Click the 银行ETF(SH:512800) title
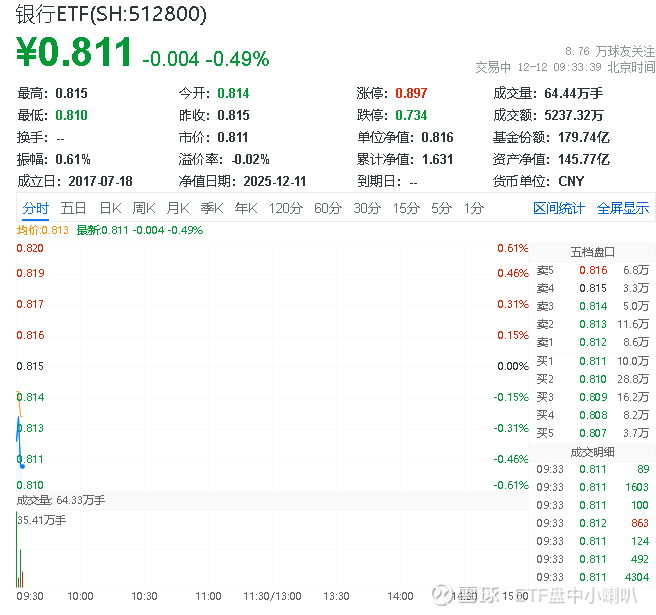 coord(112,14)
